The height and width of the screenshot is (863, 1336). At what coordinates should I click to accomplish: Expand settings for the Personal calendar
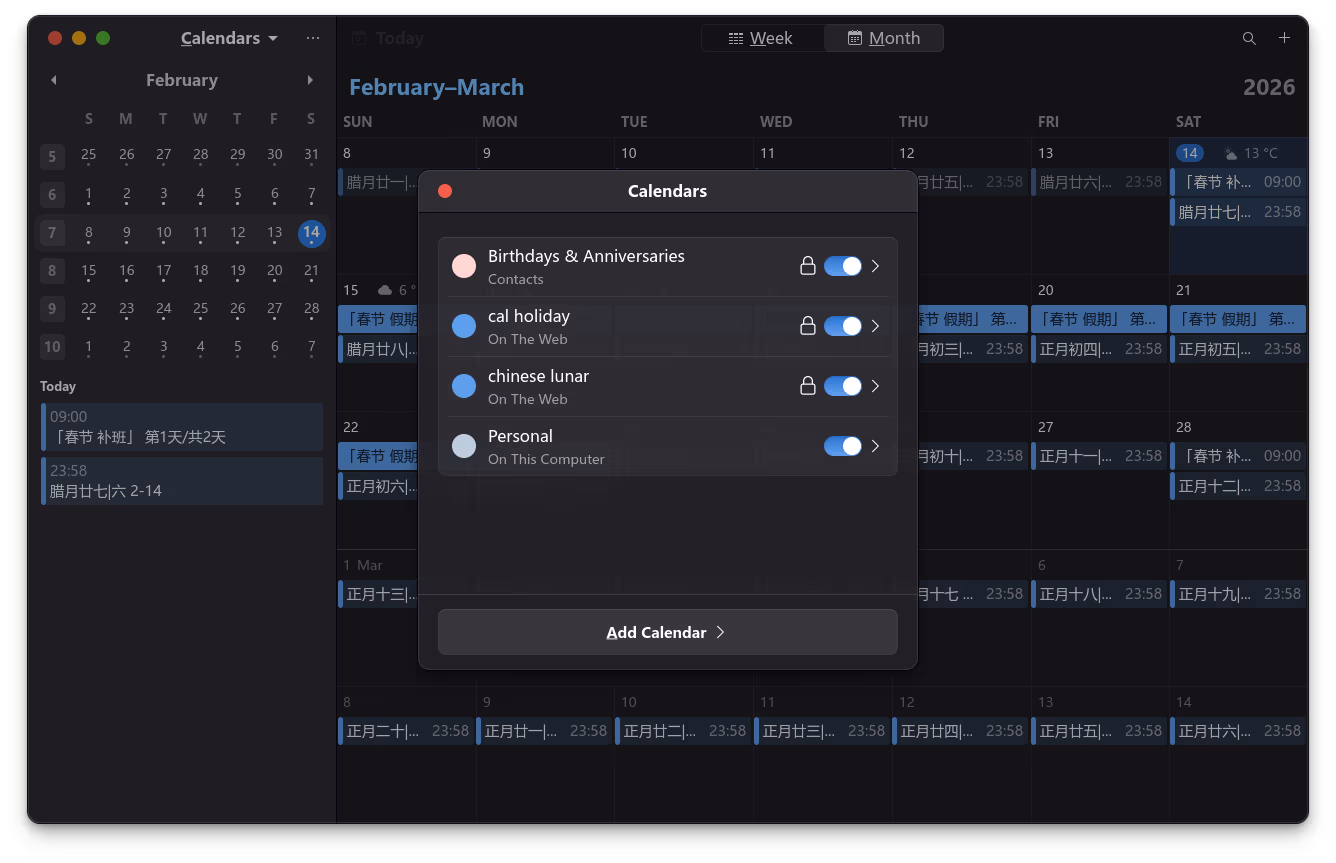pos(875,446)
